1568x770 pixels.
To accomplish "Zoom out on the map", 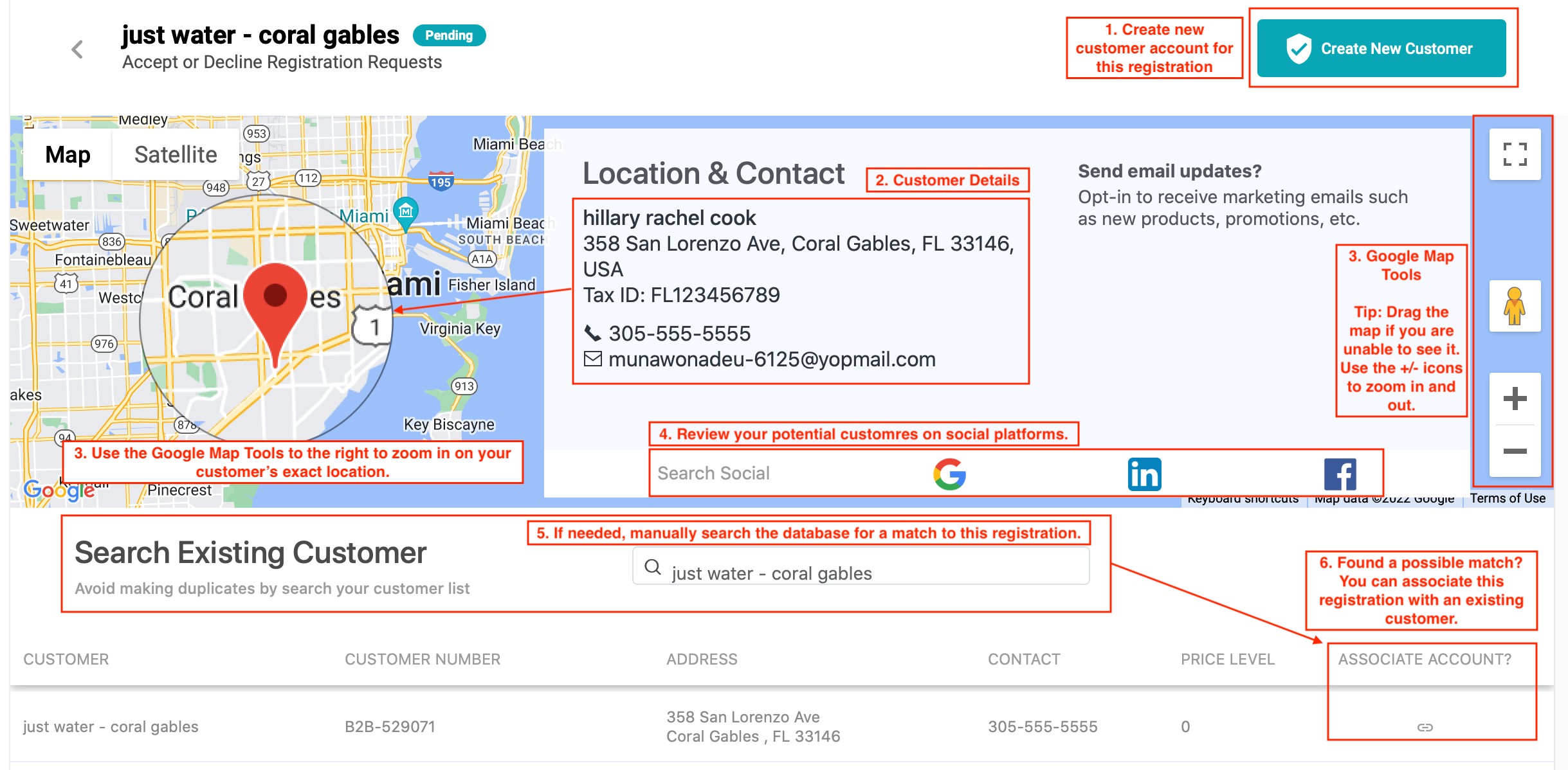I will pos(1515,451).
